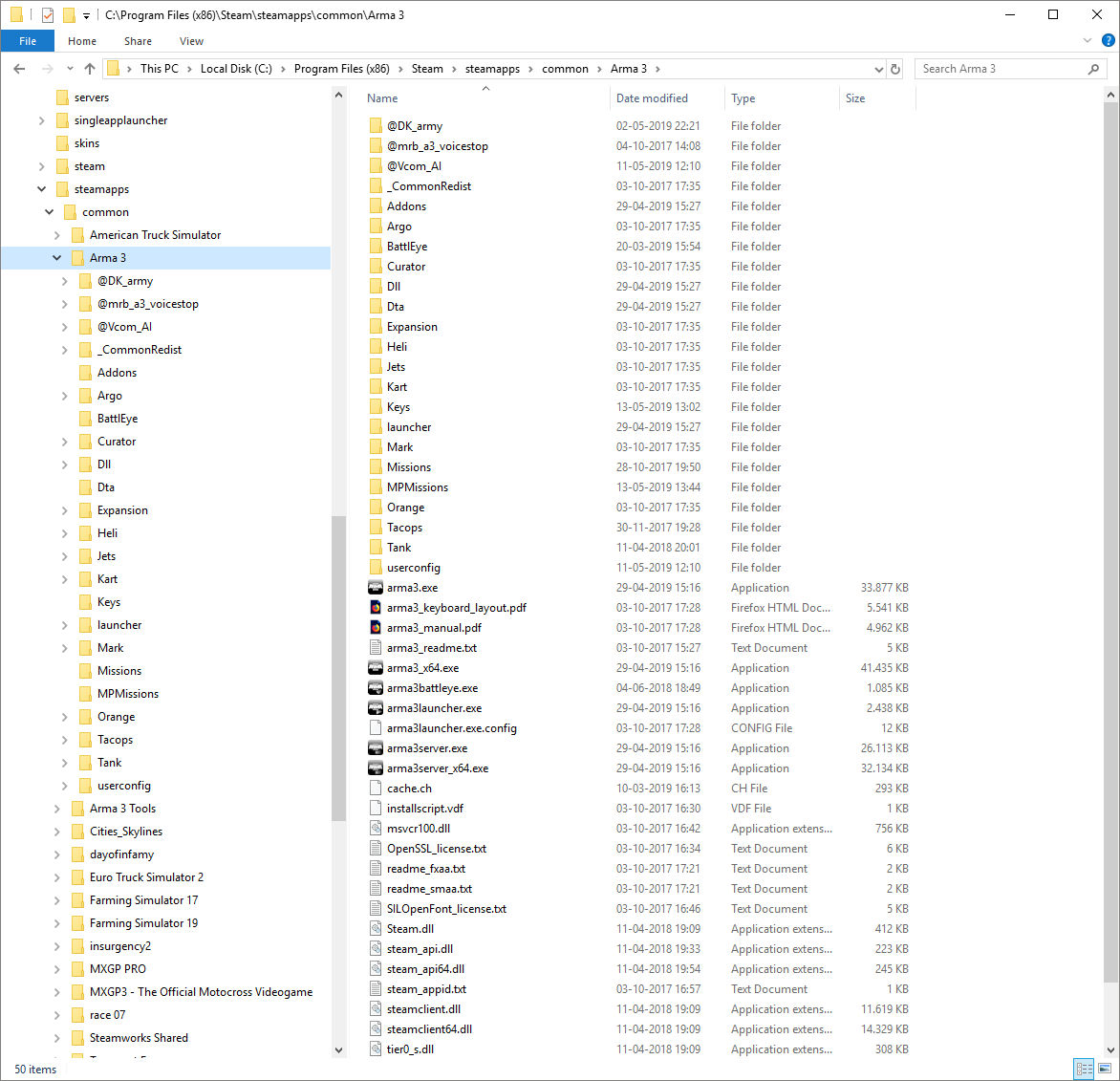Image resolution: width=1120 pixels, height=1081 pixels.
Task: Expand the American Truck Simulator tree node
Action: click(x=57, y=235)
